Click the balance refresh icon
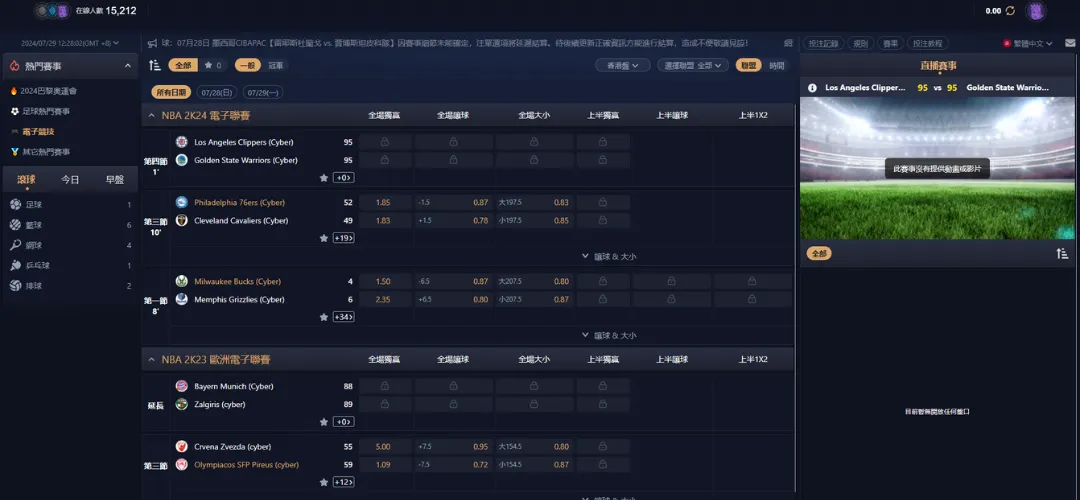 (1010, 11)
